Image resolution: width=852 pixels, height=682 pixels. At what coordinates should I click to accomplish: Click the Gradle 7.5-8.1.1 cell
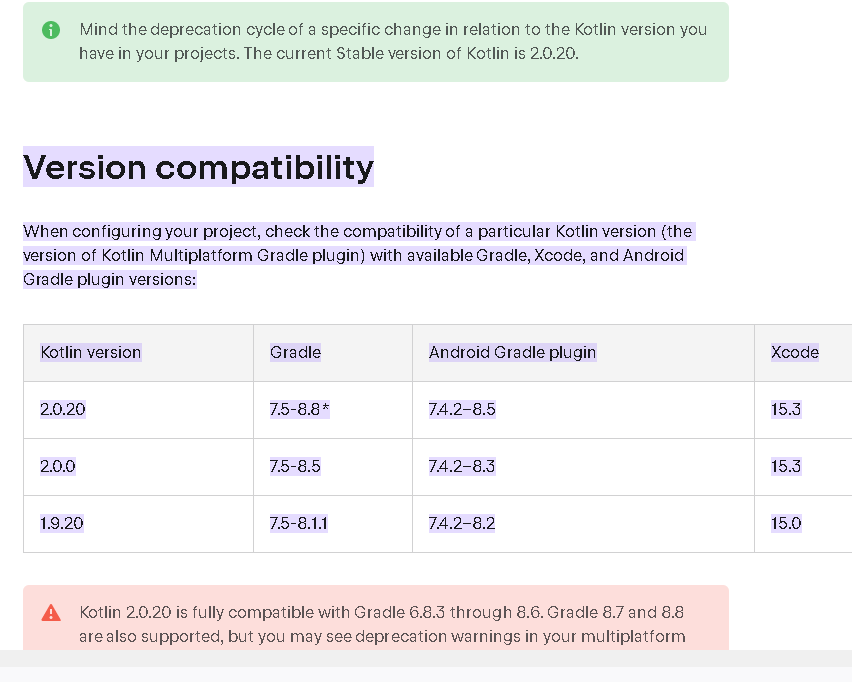pyautogui.click(x=299, y=523)
